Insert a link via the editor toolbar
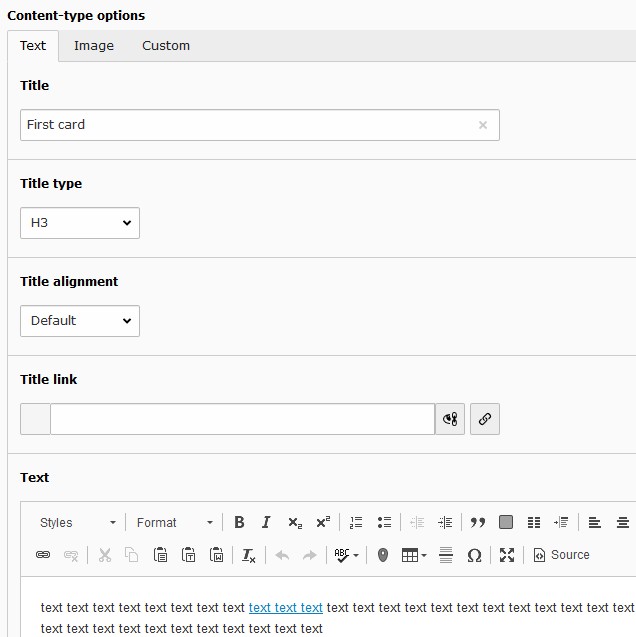 coord(43,555)
